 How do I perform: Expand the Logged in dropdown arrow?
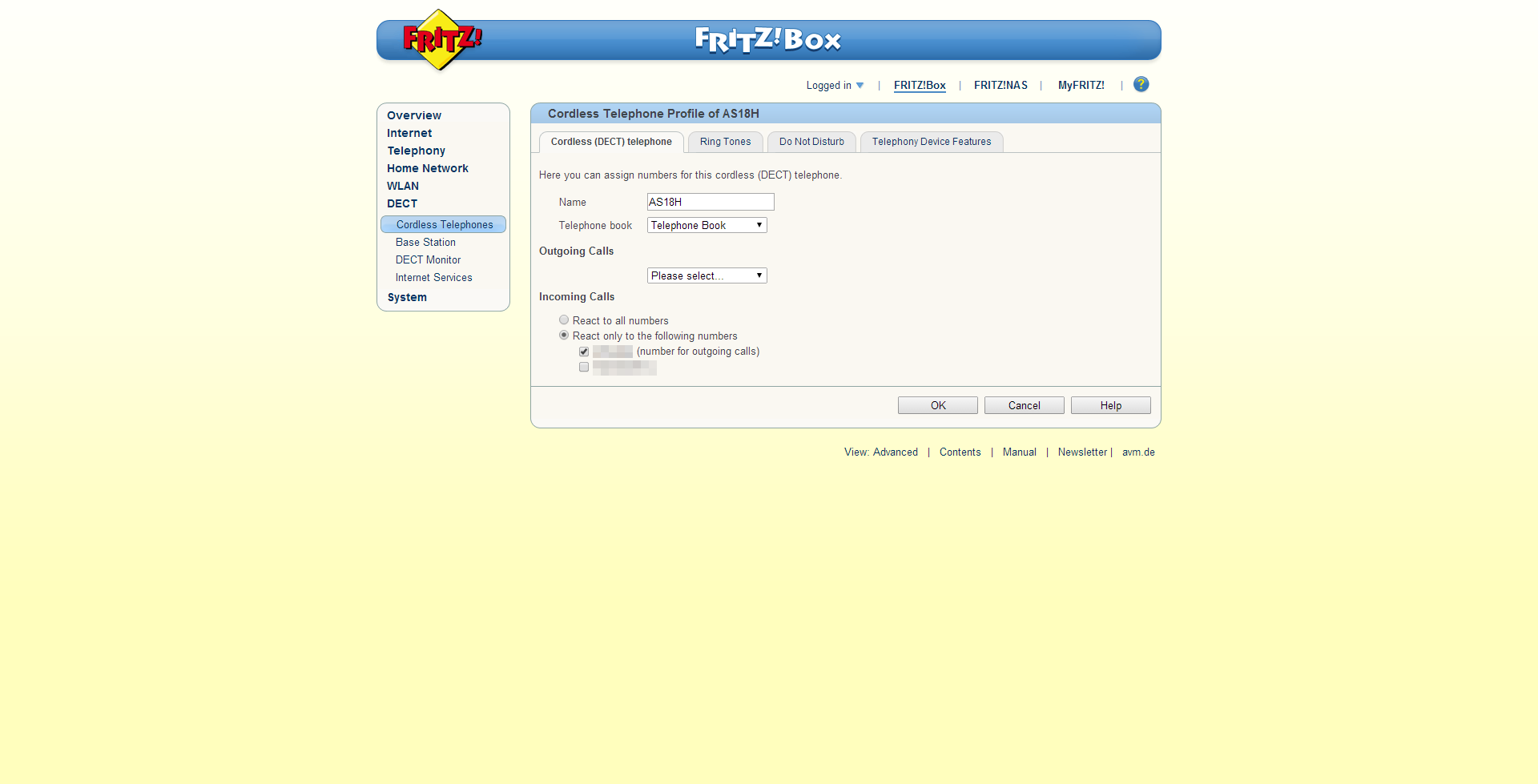(x=860, y=85)
